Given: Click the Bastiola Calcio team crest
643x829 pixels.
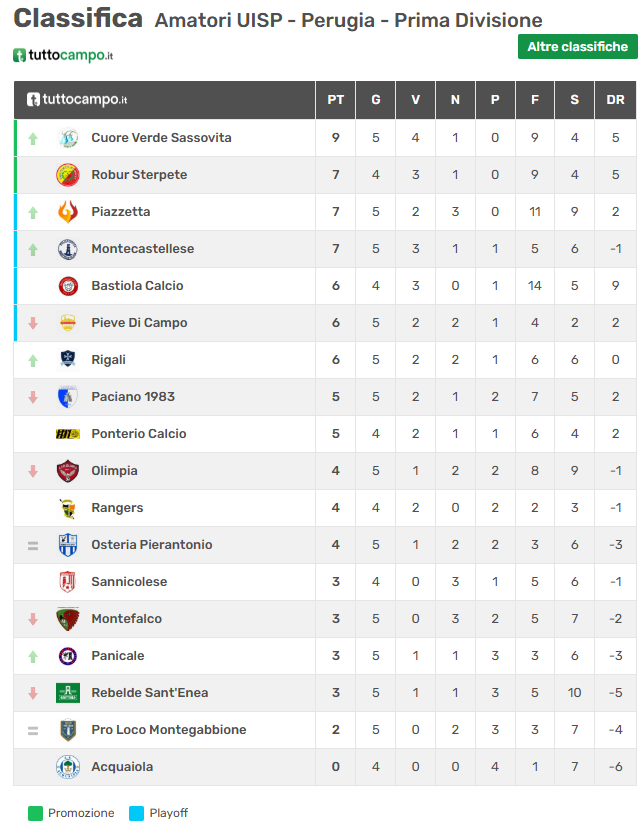Looking at the screenshot, I should point(68,286).
